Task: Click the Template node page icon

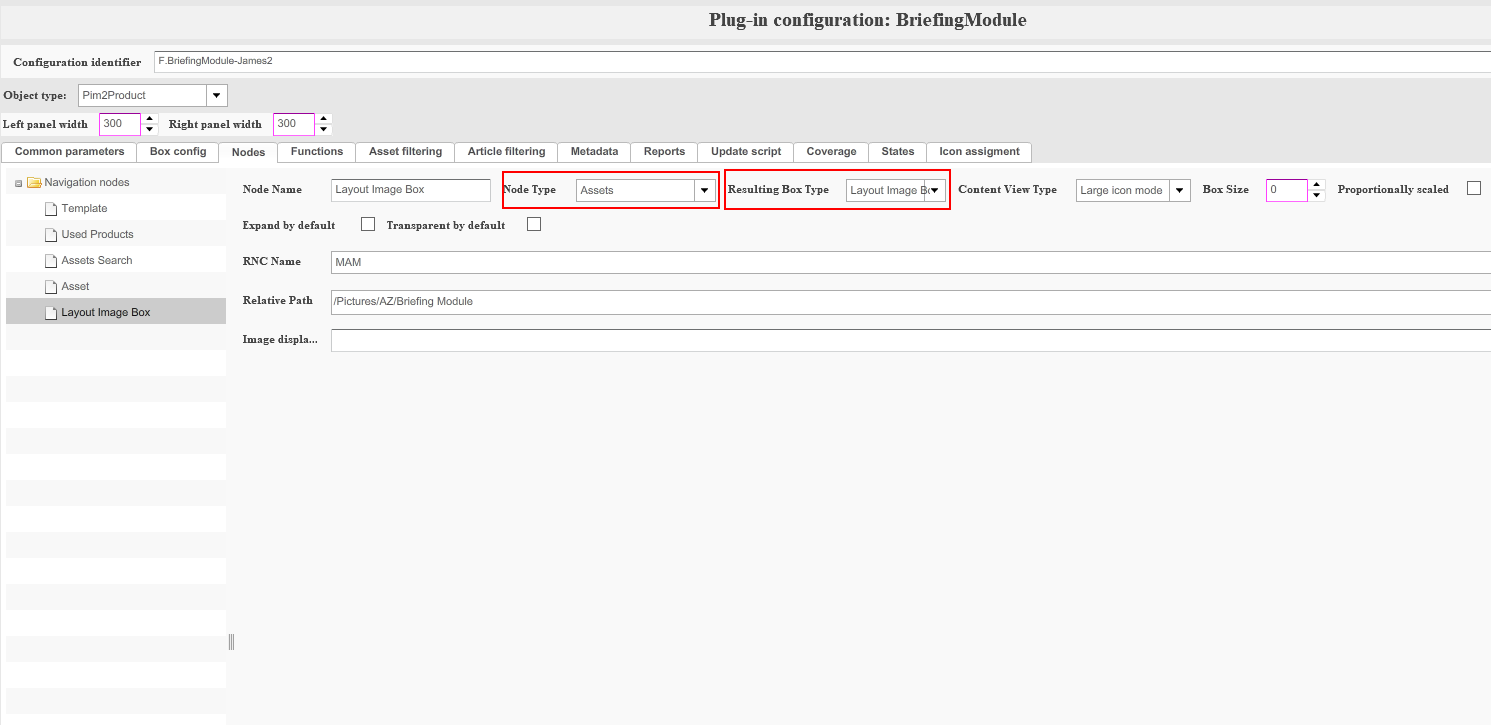Action: pos(52,209)
